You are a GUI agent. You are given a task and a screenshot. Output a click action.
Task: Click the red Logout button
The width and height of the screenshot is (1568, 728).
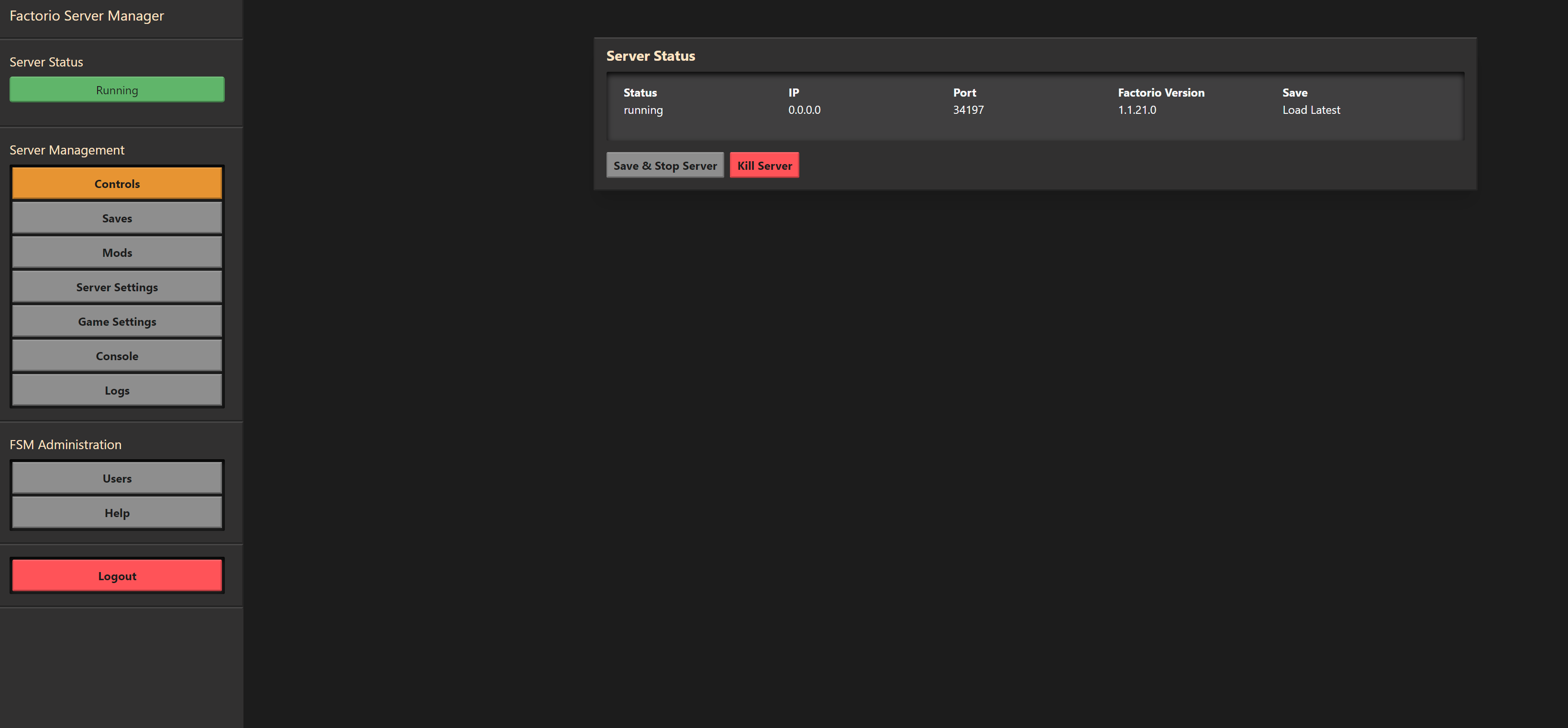[117, 576]
